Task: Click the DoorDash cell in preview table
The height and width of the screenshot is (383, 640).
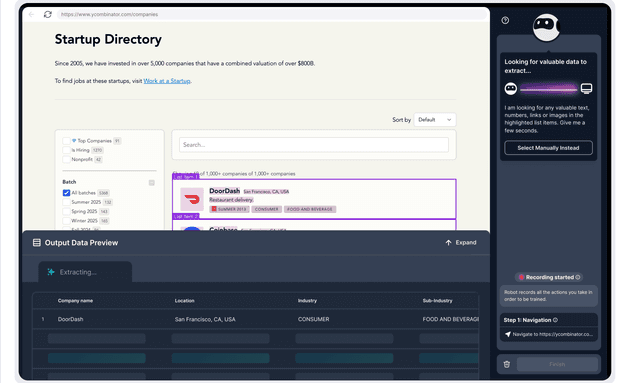Action: coord(70,319)
